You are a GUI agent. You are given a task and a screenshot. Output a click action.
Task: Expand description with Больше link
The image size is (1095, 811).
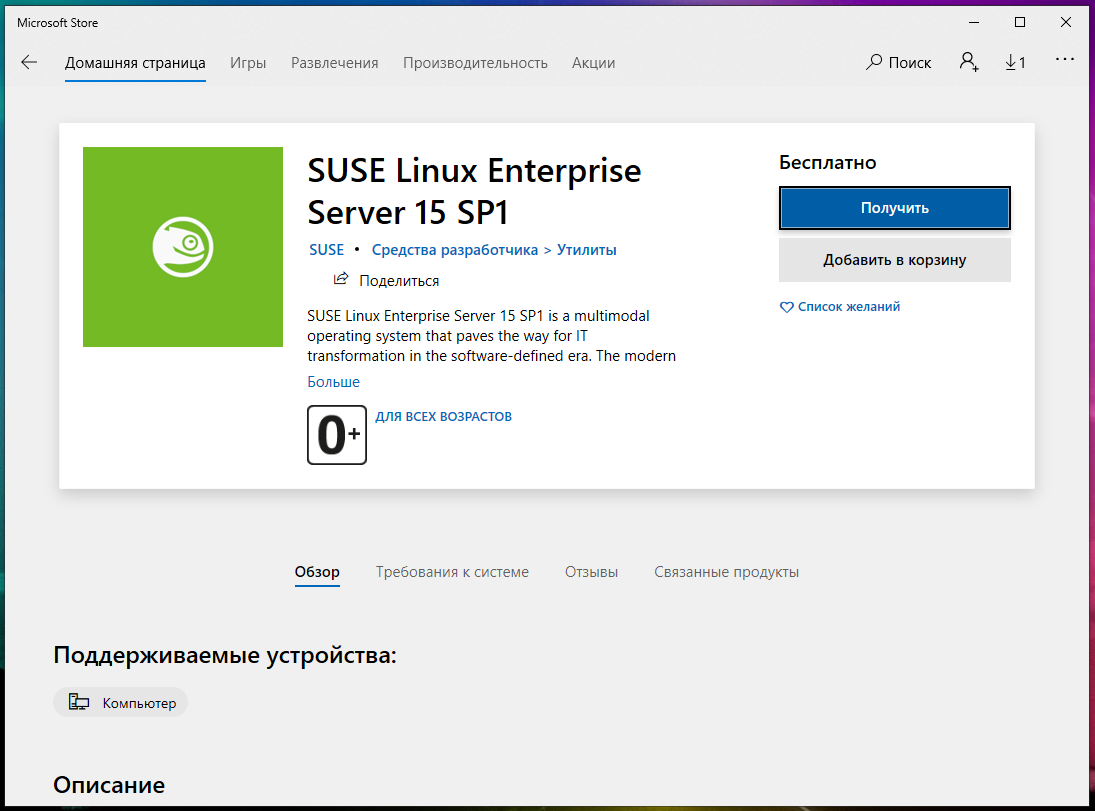tap(333, 382)
